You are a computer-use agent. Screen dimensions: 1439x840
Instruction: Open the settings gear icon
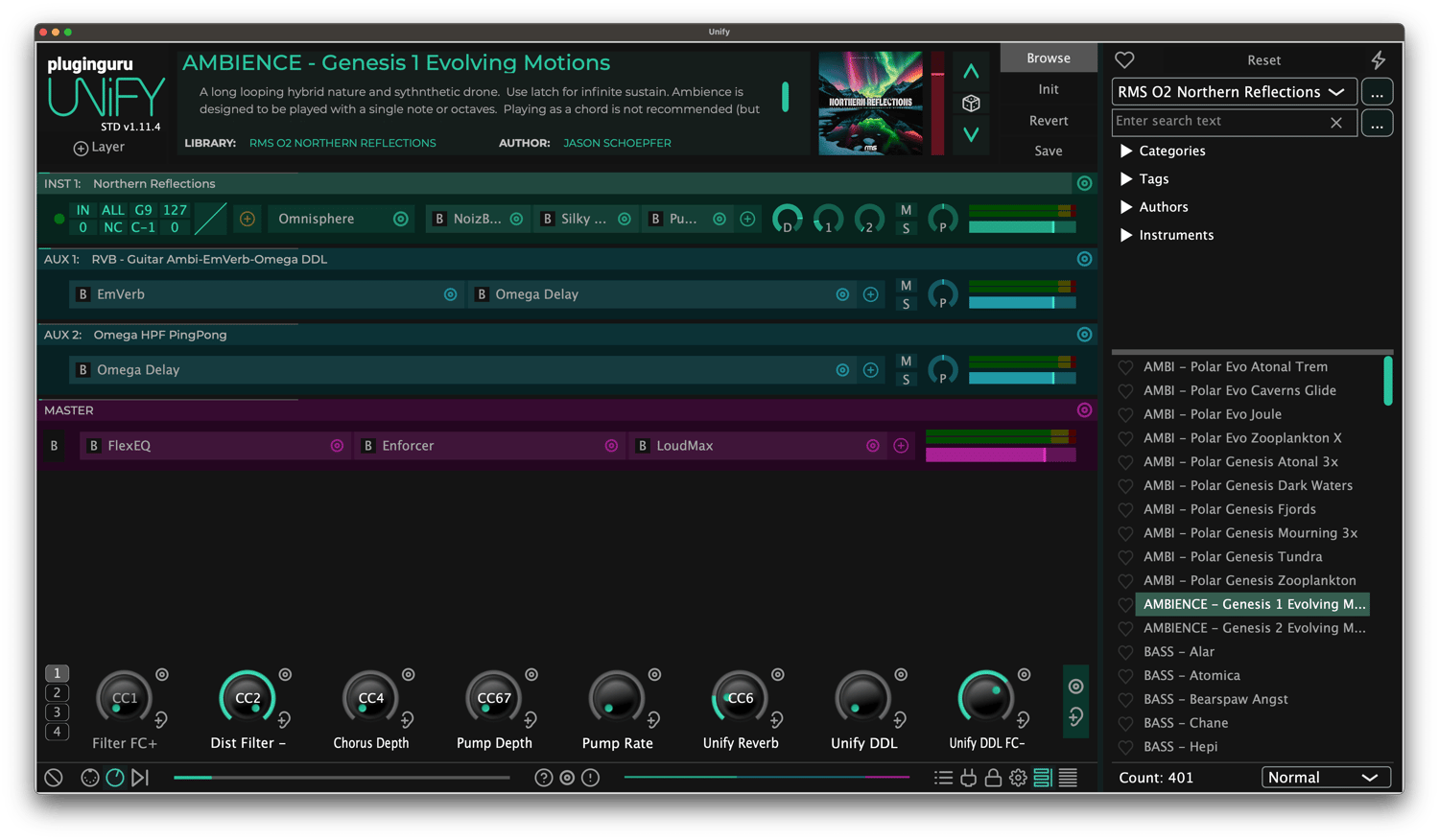pos(1018,778)
